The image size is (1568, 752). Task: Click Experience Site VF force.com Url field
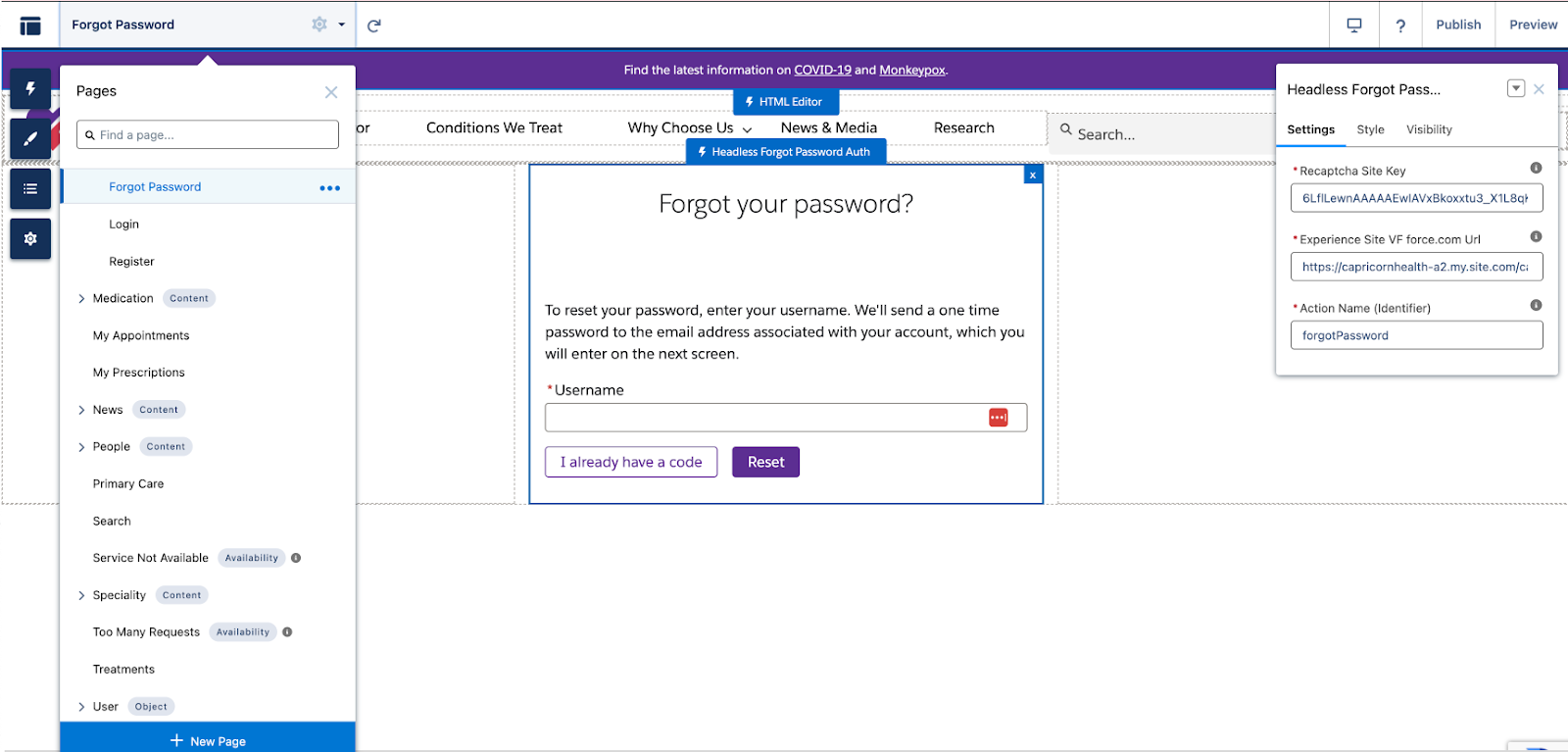coord(1417,267)
